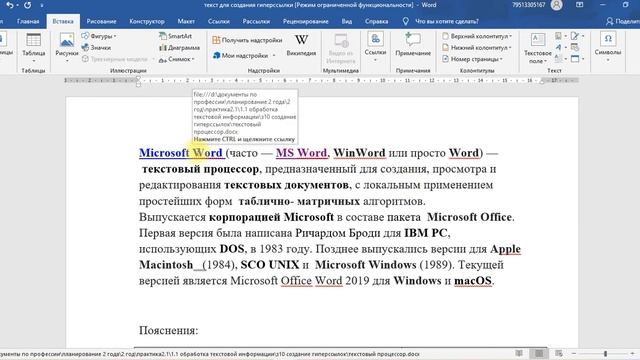
Task: Click the Ribbon Display Options icon
Action: [579, 5]
